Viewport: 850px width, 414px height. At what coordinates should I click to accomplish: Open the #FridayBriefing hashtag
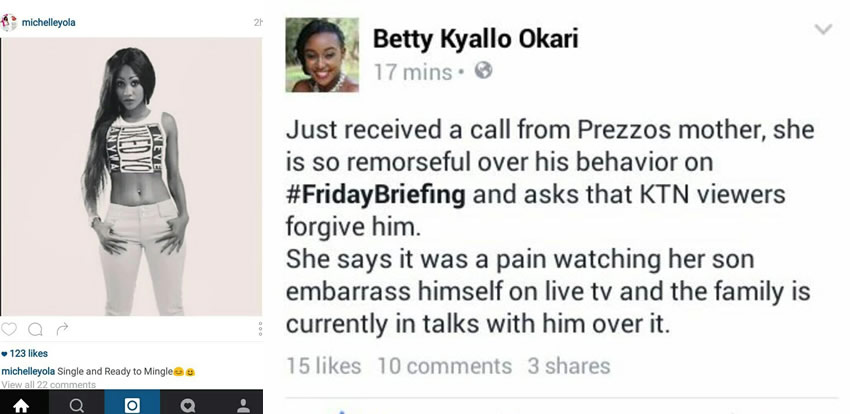coord(376,191)
